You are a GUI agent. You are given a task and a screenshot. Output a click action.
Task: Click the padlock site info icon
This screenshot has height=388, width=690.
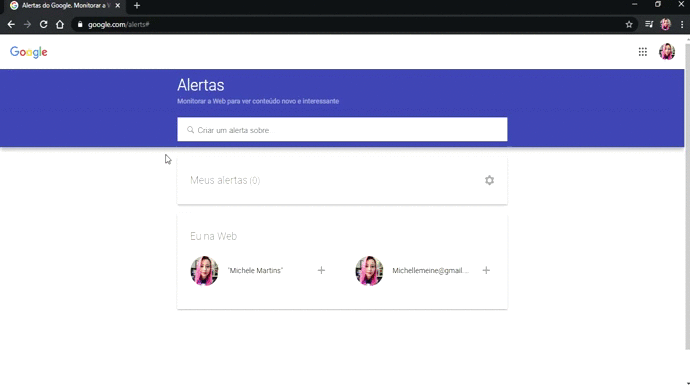click(x=80, y=25)
